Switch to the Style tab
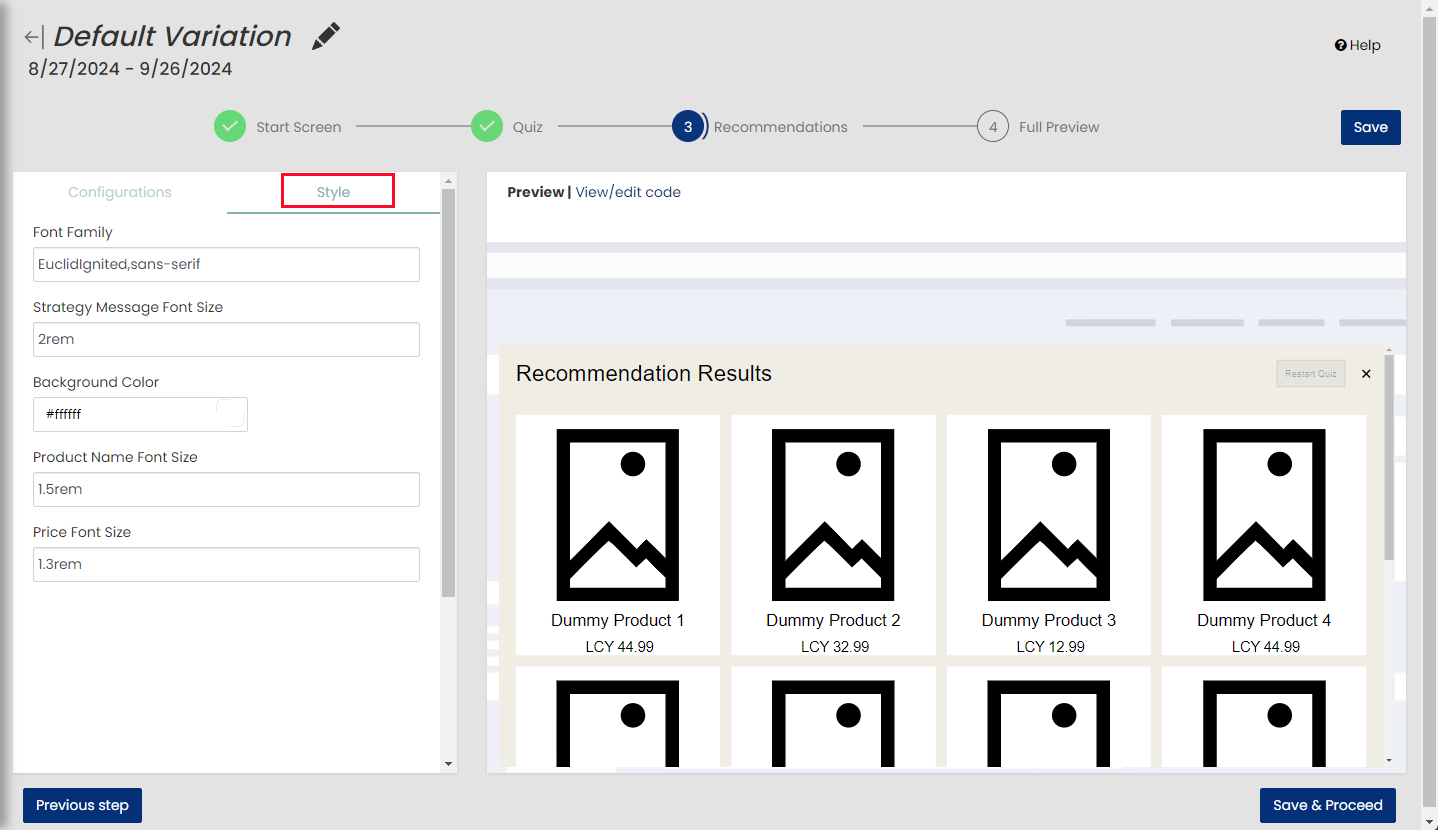Viewport: 1438px width, 830px height. (x=334, y=192)
